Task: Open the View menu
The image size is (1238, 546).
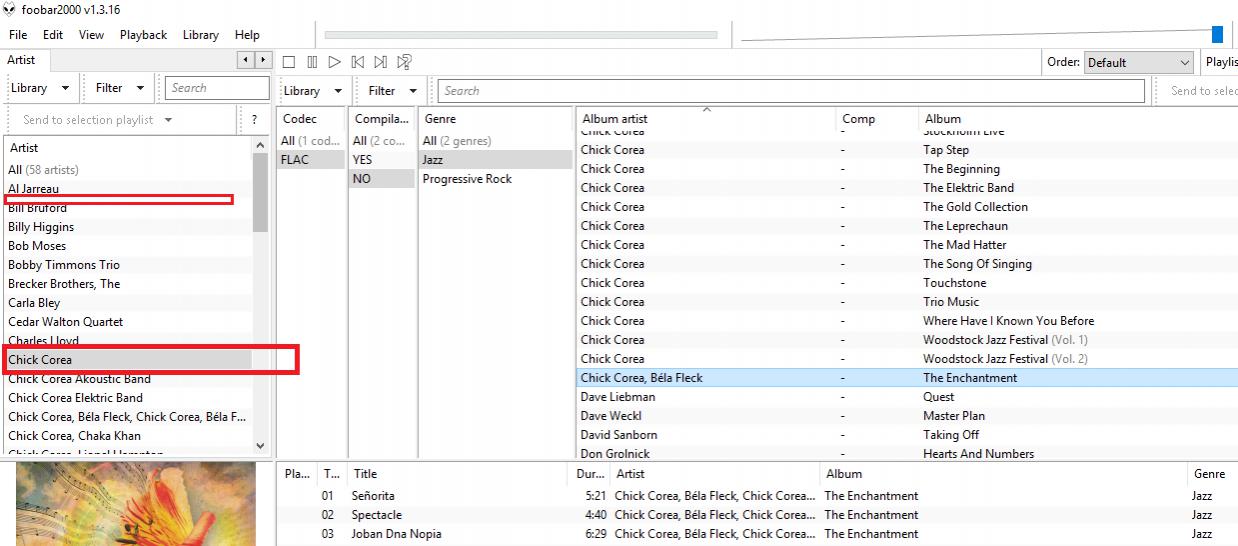Action: point(91,35)
